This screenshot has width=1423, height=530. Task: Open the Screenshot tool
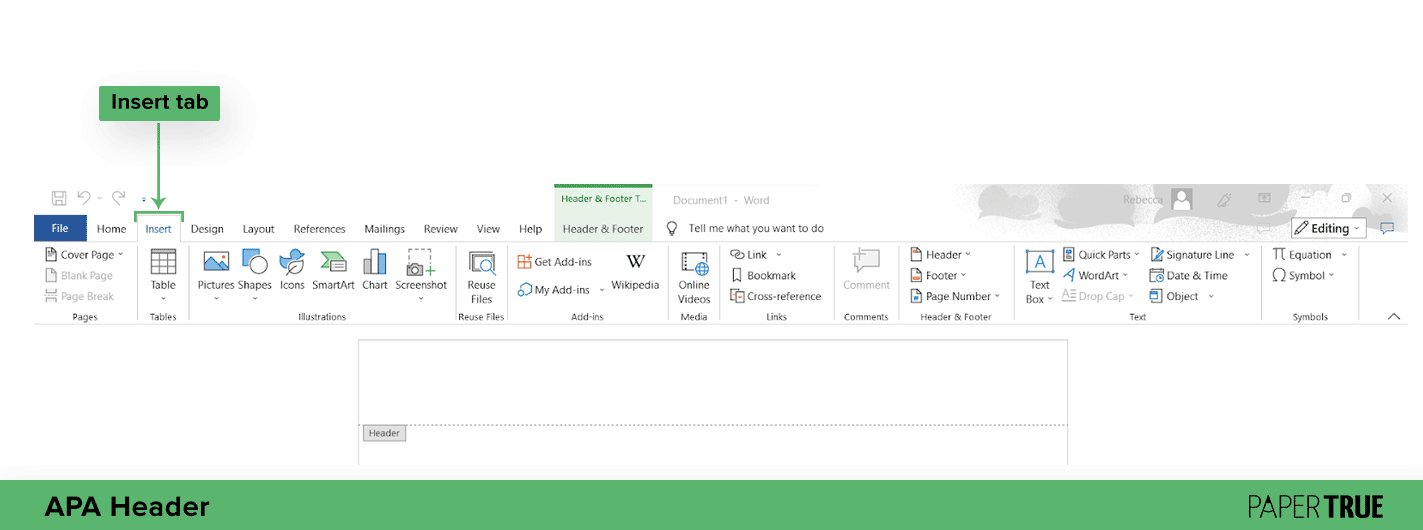click(421, 275)
